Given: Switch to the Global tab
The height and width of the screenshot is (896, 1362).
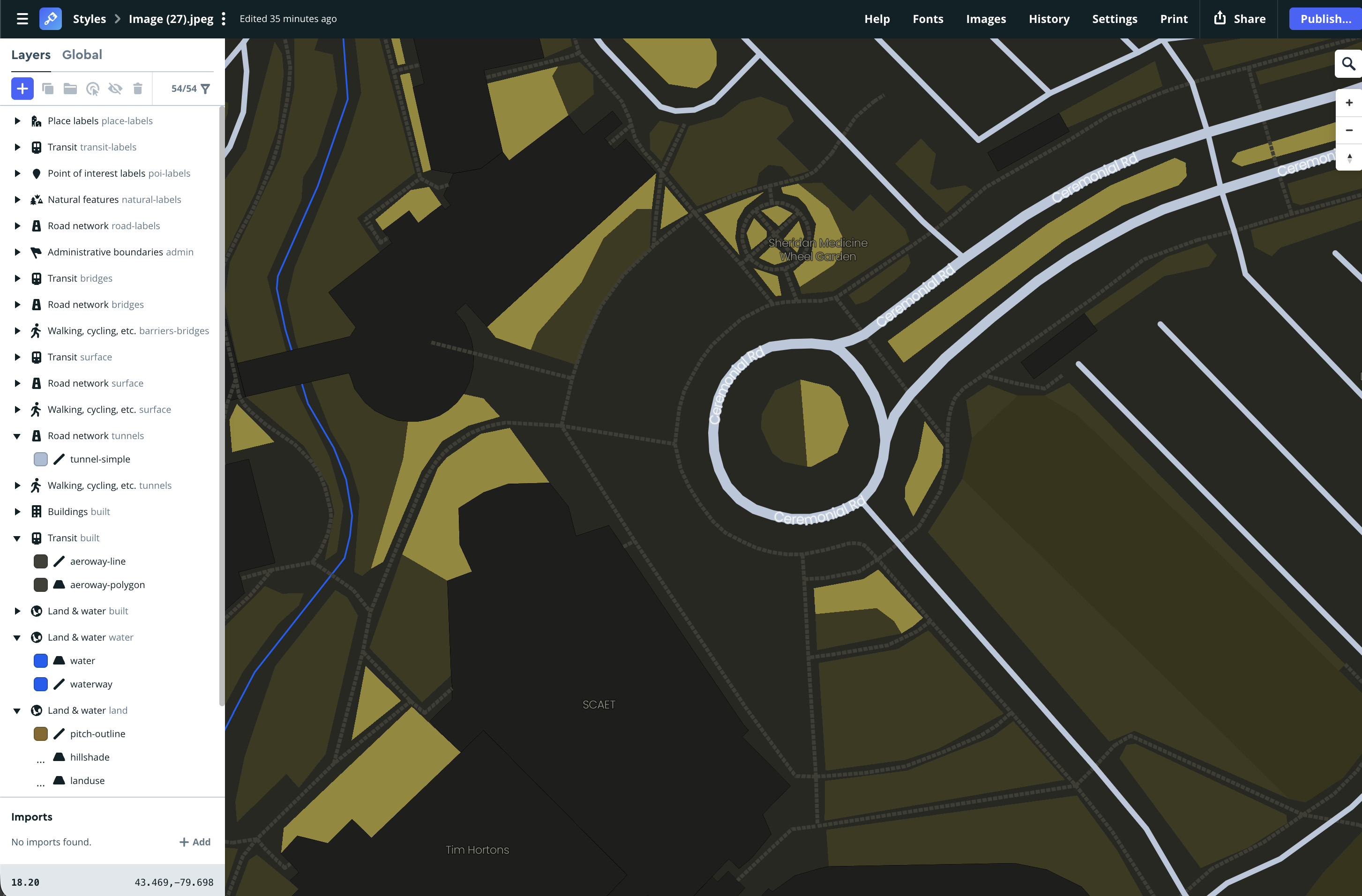Looking at the screenshot, I should click(x=82, y=54).
